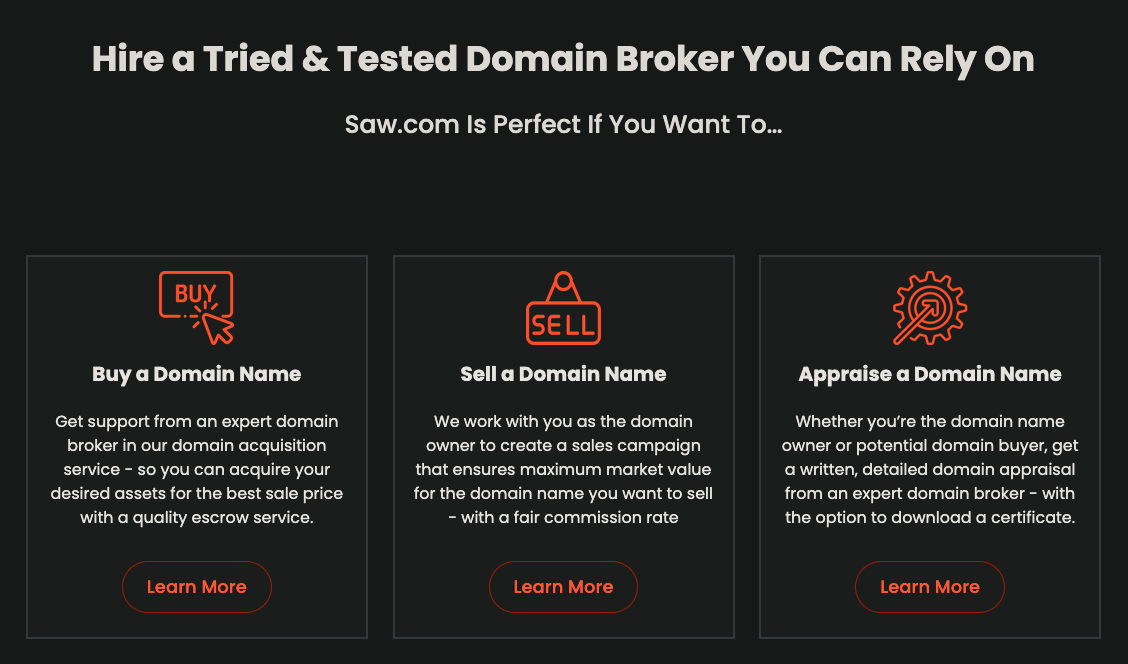Open Learn More under Buy a Domain Name
The image size is (1128, 664).
(x=196, y=587)
